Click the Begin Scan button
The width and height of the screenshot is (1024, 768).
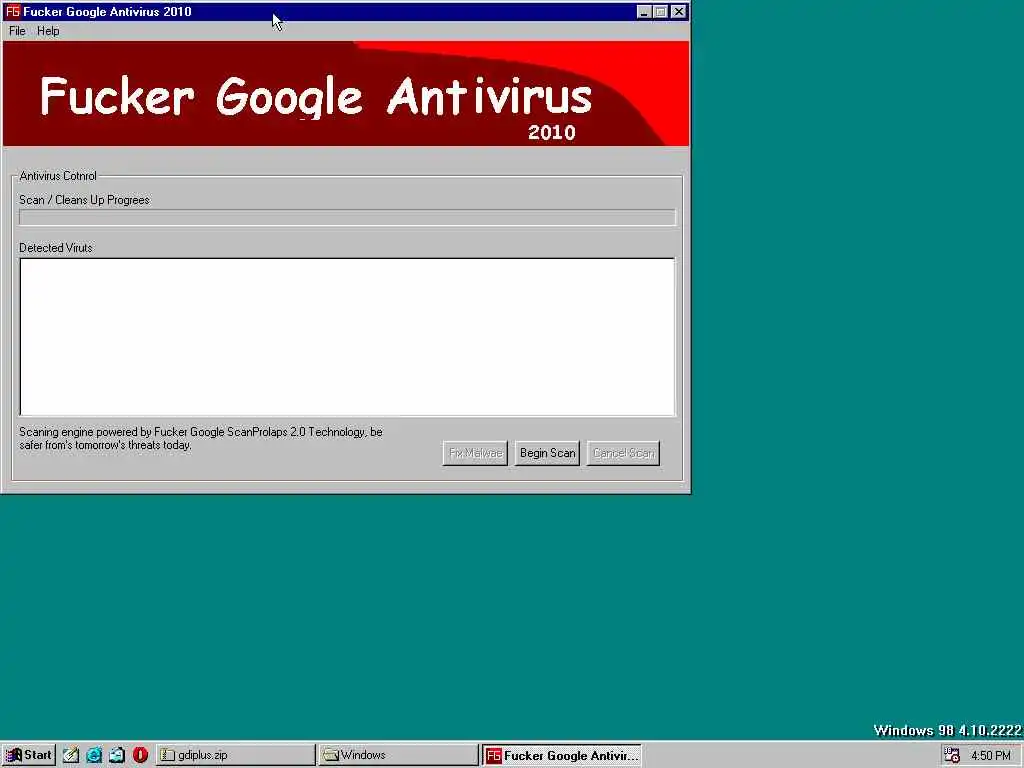pos(547,453)
